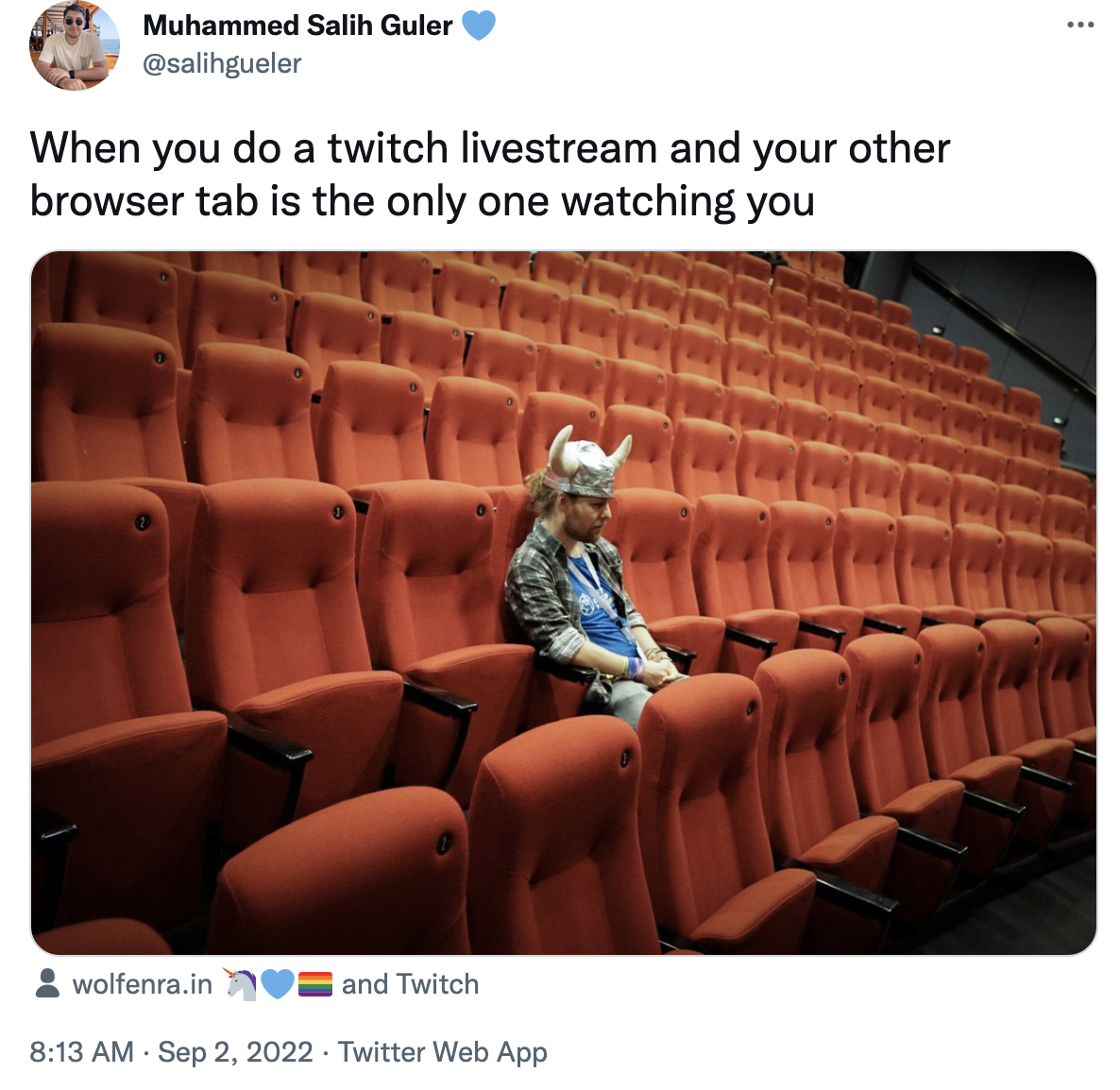Open the Twitter Web App source link
1120x1090 pixels.
tap(442, 1052)
